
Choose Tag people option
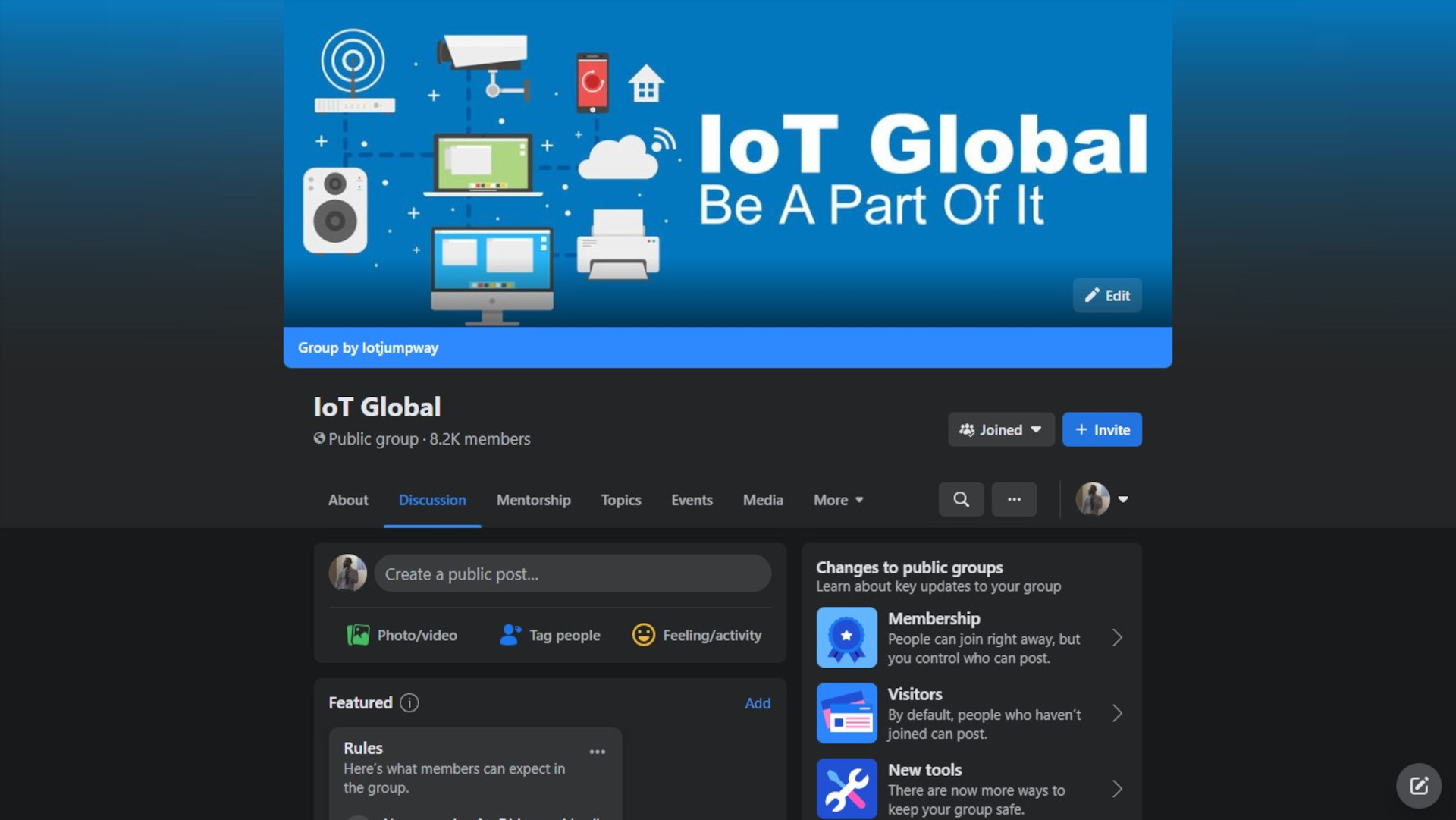tap(550, 635)
